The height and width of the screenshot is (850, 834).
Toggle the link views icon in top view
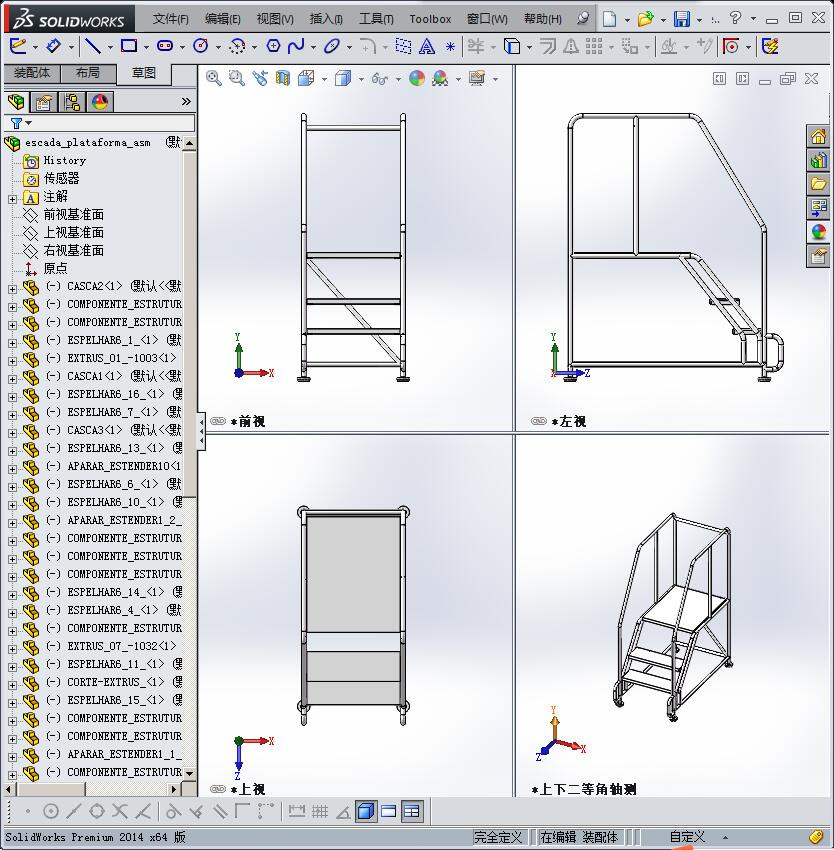pos(217,789)
